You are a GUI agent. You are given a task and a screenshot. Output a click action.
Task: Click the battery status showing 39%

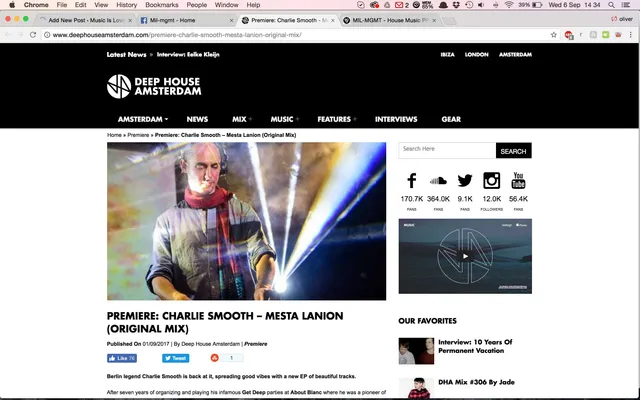pyautogui.click(x=530, y=5)
